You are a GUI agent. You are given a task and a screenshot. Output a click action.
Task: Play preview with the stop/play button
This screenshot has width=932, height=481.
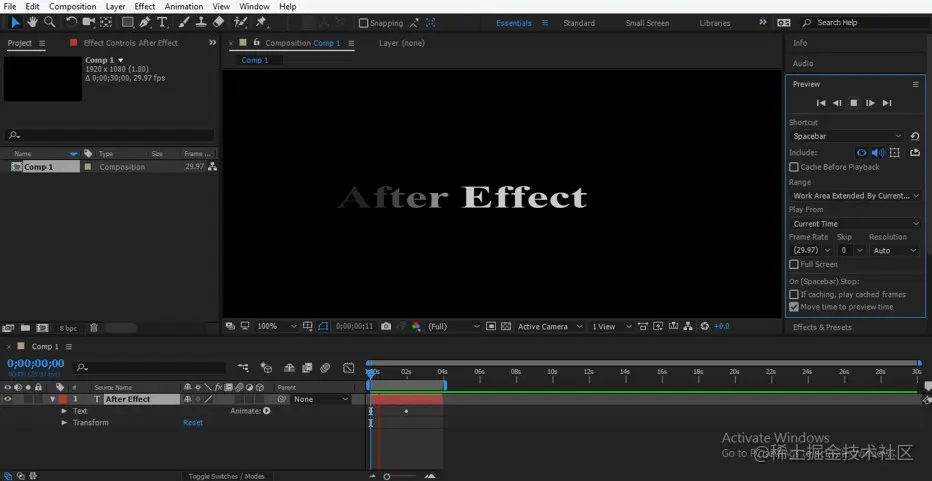tap(854, 103)
